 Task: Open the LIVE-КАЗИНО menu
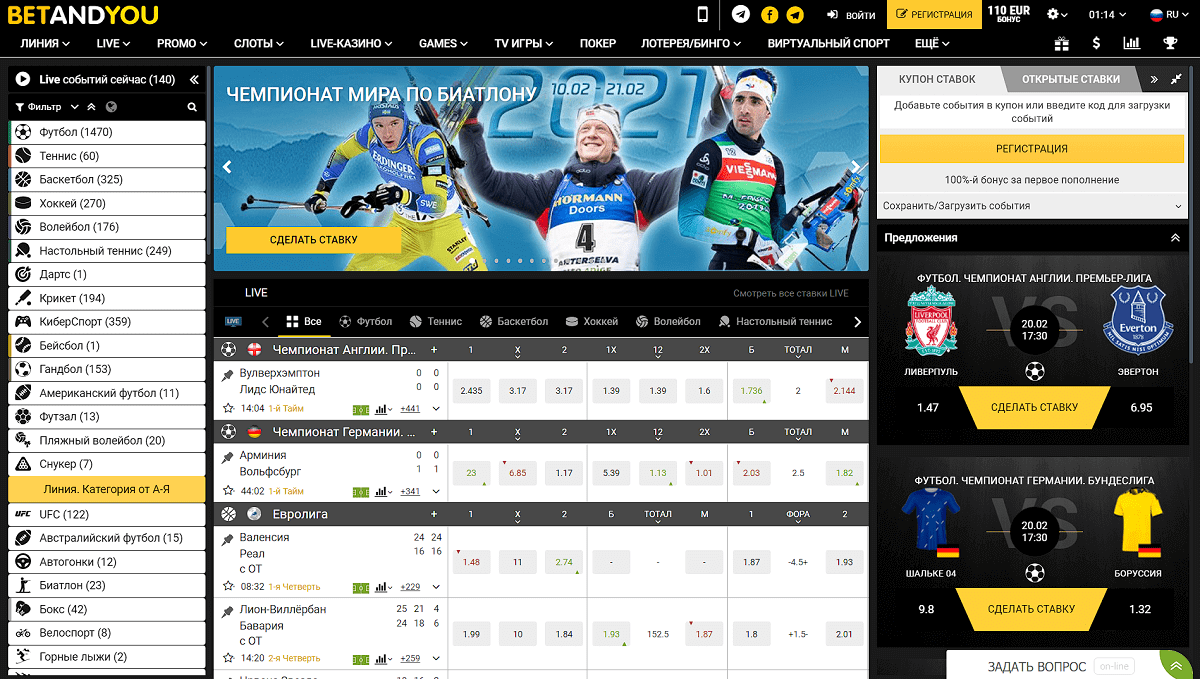coord(350,44)
